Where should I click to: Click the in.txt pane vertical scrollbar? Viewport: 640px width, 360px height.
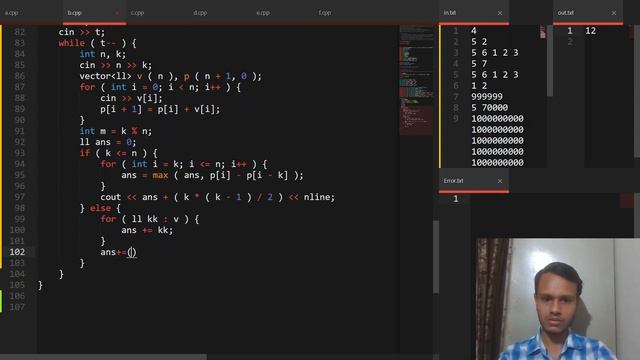550,61
